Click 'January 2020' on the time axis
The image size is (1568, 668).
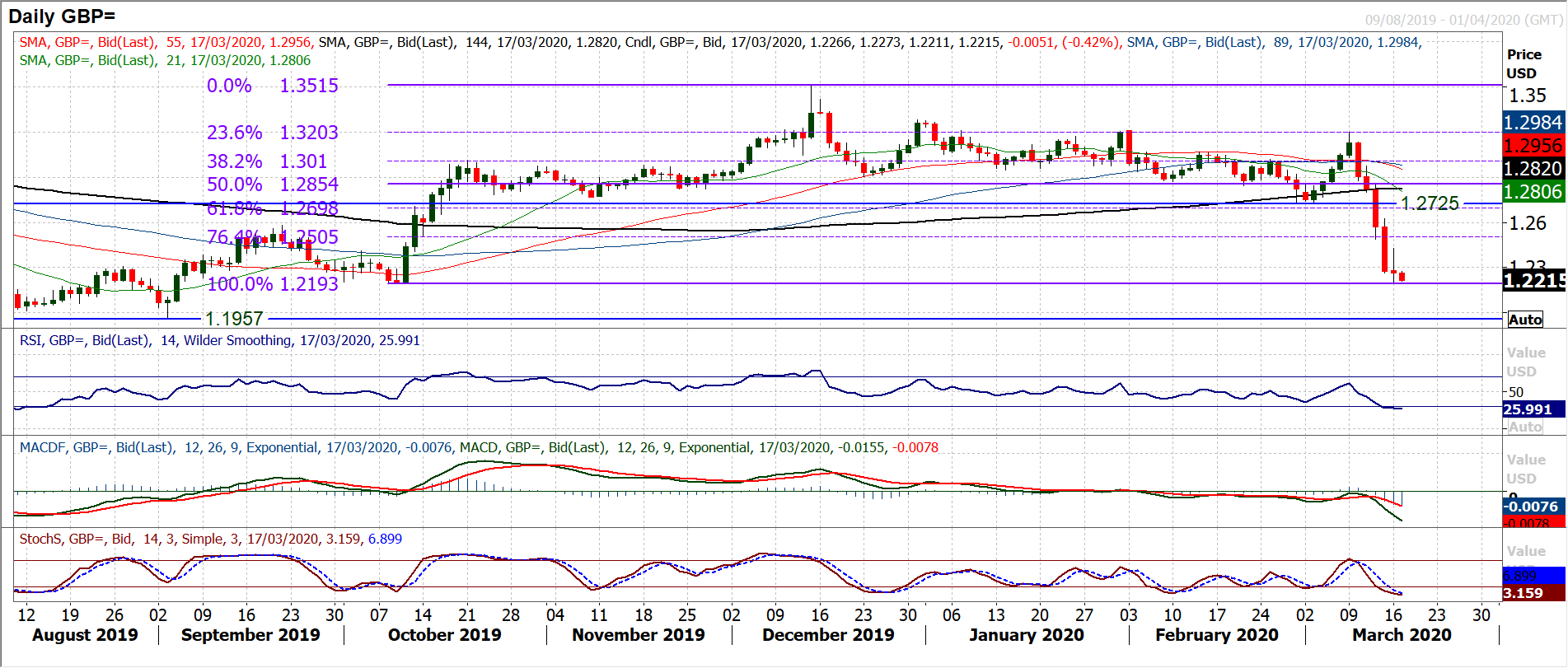tap(1027, 635)
